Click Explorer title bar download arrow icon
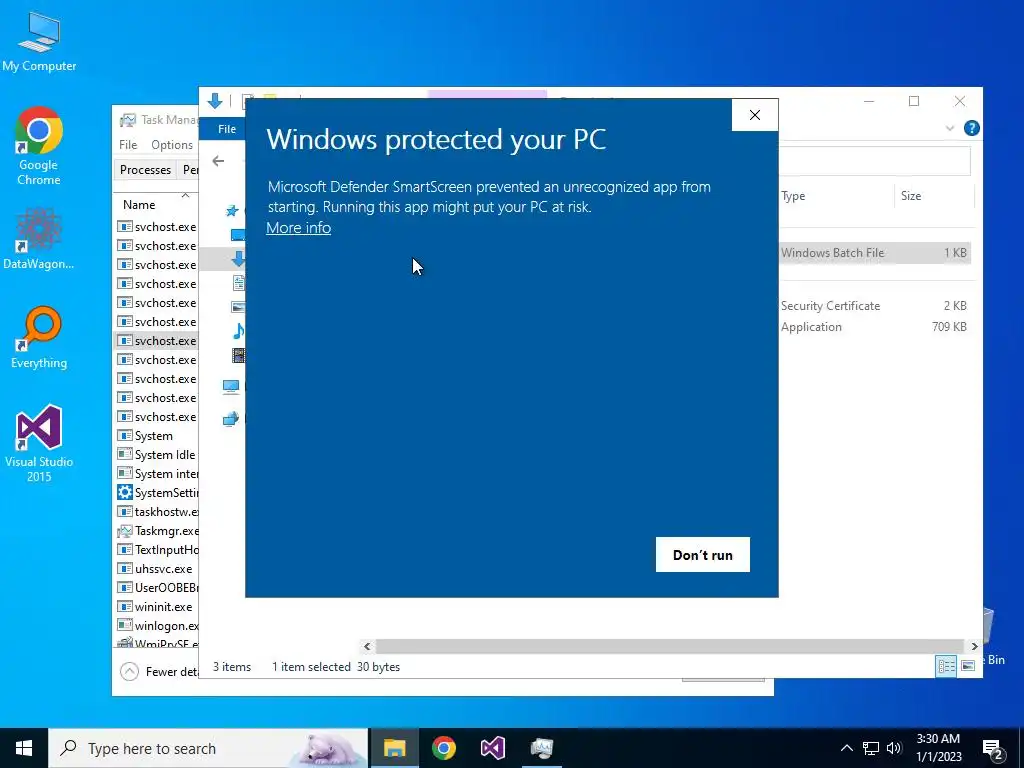1024x768 pixels. click(x=215, y=101)
